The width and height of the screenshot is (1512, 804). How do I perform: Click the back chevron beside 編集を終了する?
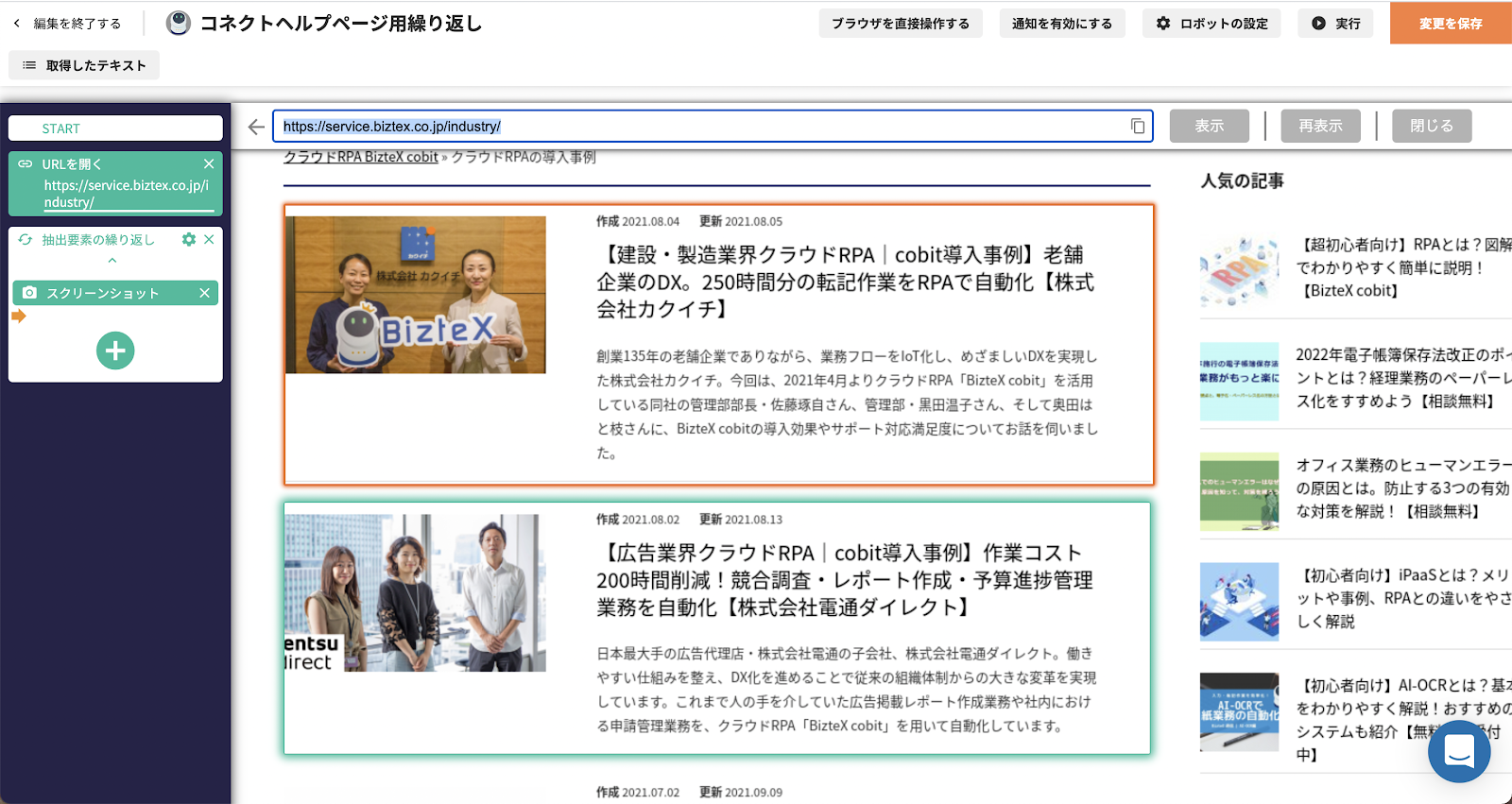(x=16, y=24)
